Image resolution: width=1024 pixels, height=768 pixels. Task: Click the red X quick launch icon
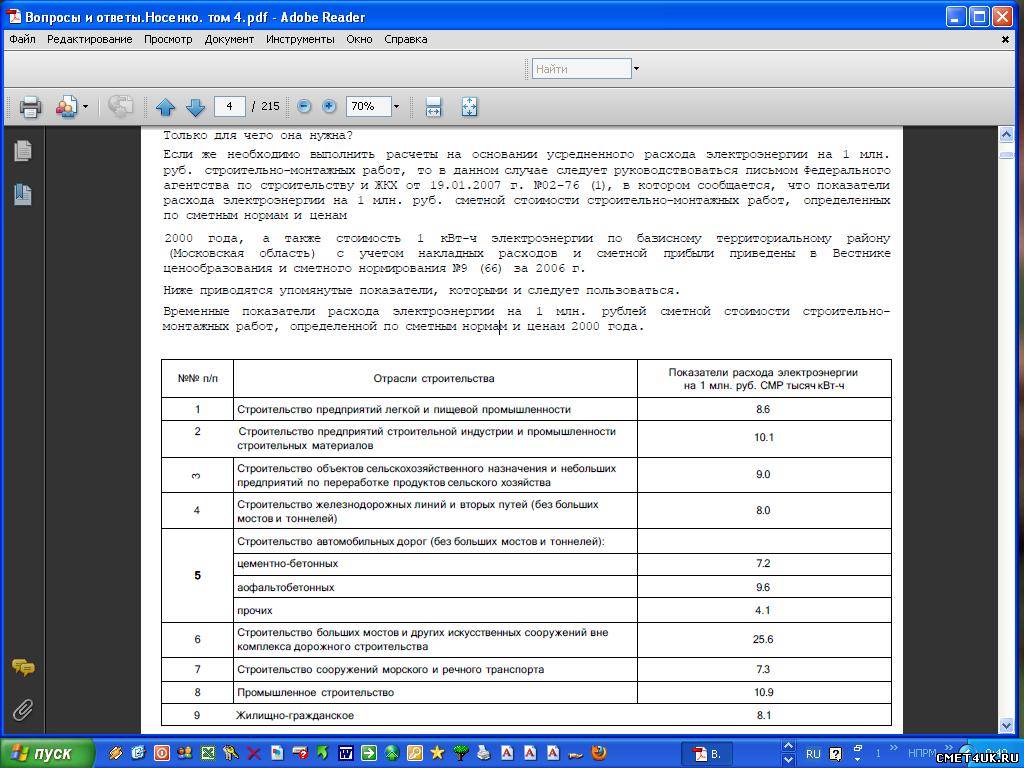pyautogui.click(x=254, y=753)
